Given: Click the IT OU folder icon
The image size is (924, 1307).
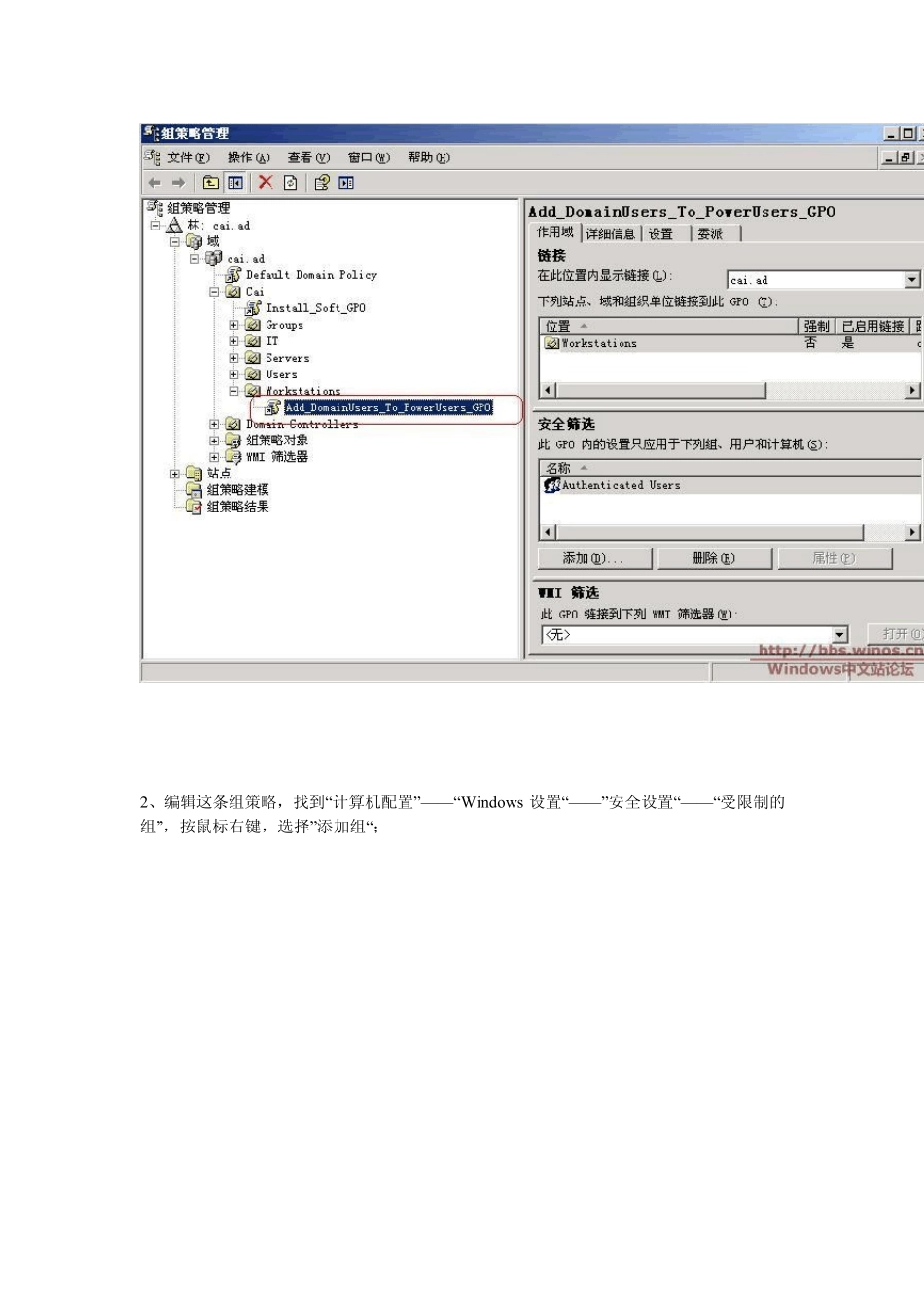Looking at the screenshot, I should [253, 341].
